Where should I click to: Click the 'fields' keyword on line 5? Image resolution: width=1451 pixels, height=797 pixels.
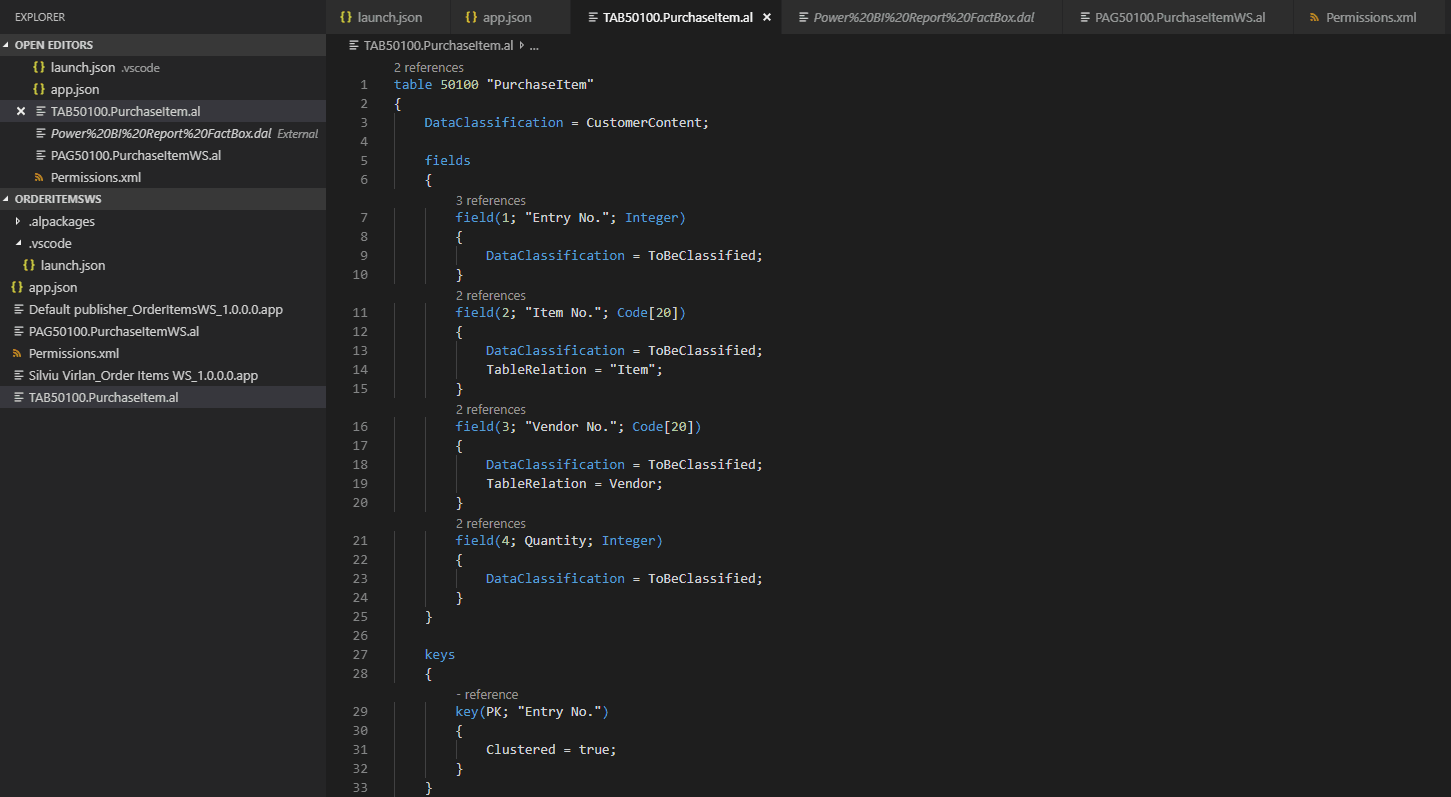[448, 161]
